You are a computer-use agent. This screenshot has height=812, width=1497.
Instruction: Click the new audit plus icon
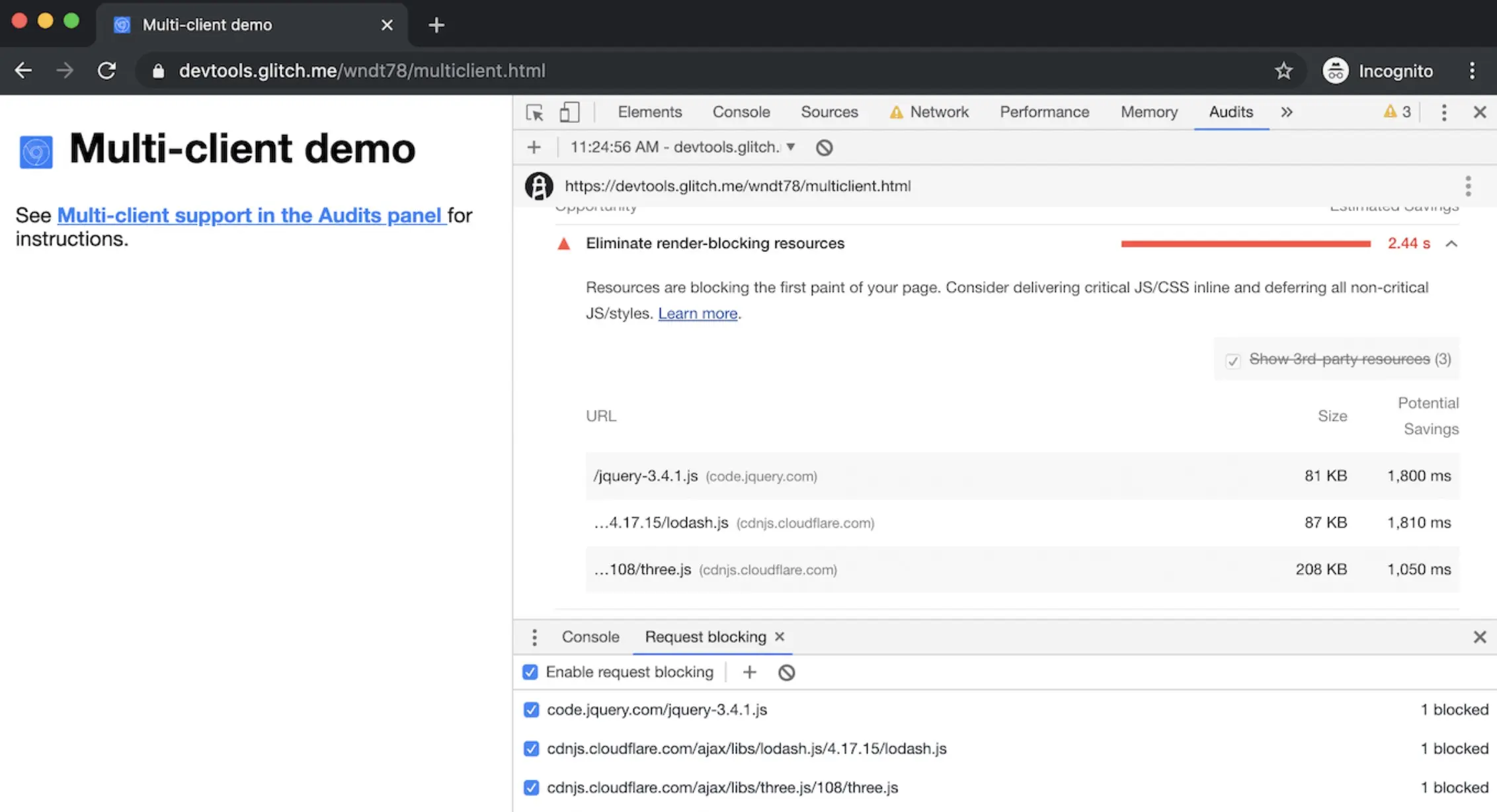tap(534, 147)
